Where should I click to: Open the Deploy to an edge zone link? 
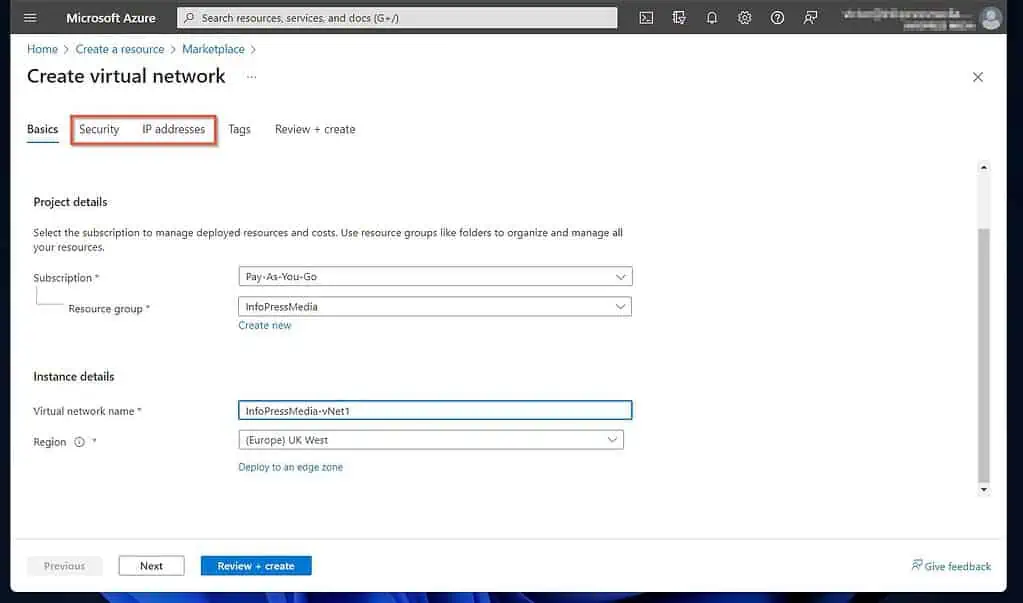tap(290, 466)
